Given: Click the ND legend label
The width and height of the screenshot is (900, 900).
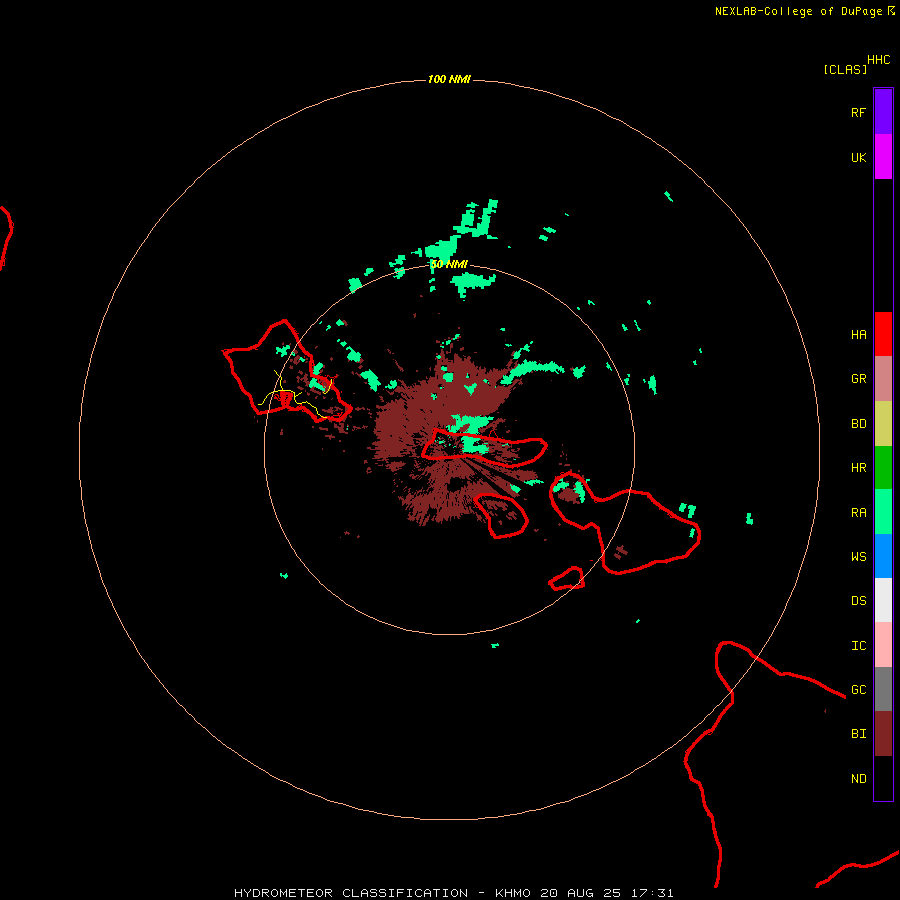Looking at the screenshot, I should (858, 779).
